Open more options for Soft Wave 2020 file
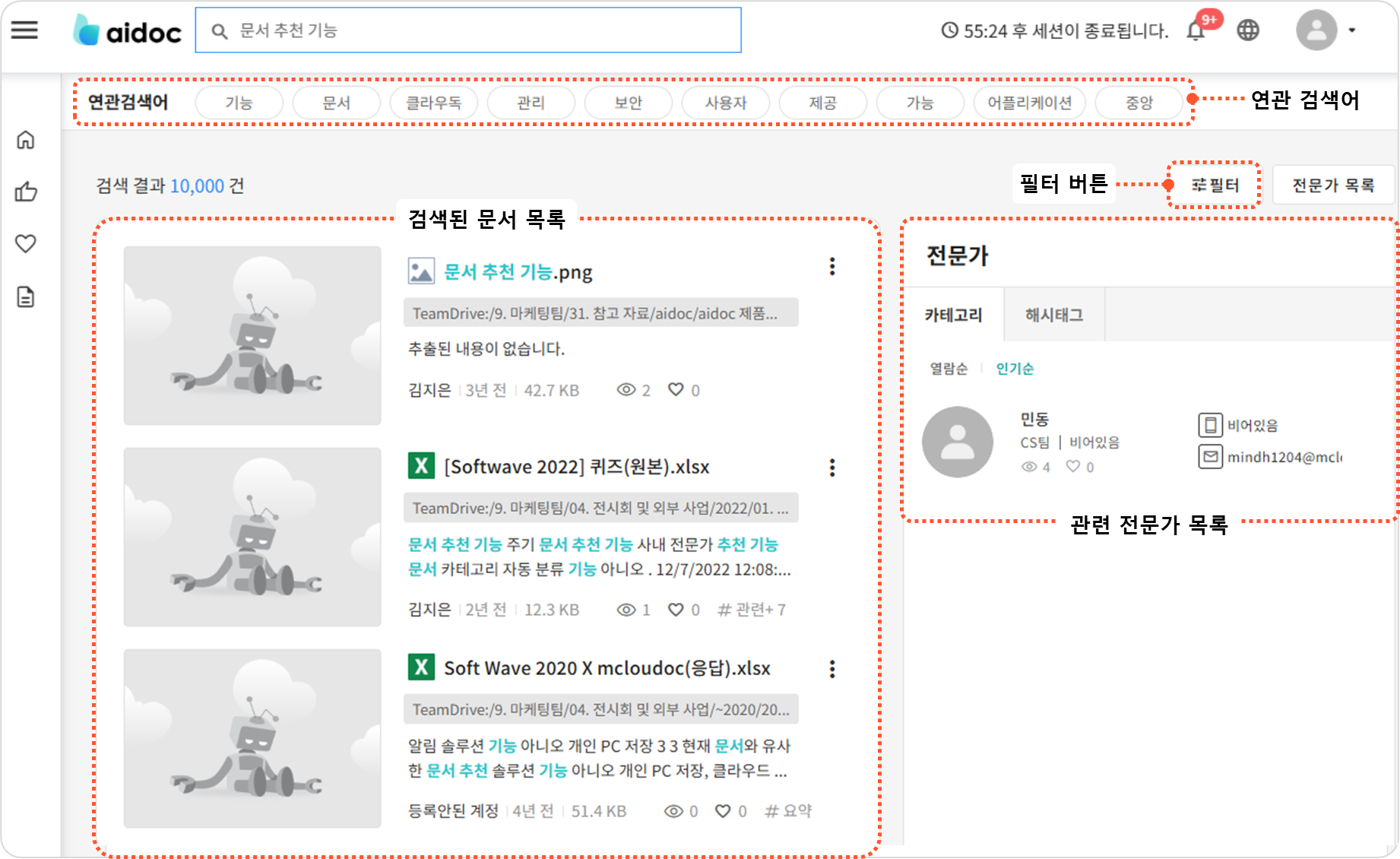Viewport: 1400px width, 859px height. click(832, 669)
